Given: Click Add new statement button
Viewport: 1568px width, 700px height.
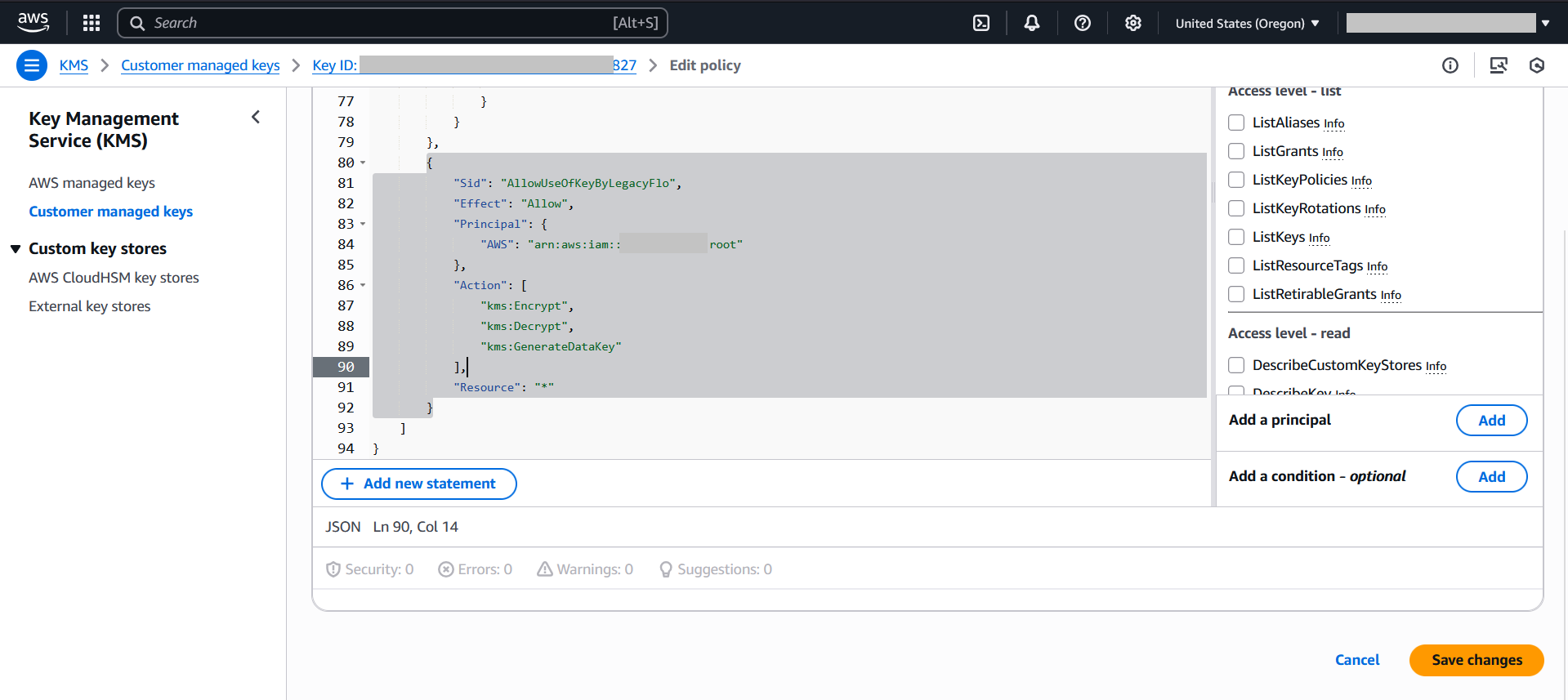Looking at the screenshot, I should pyautogui.click(x=418, y=484).
